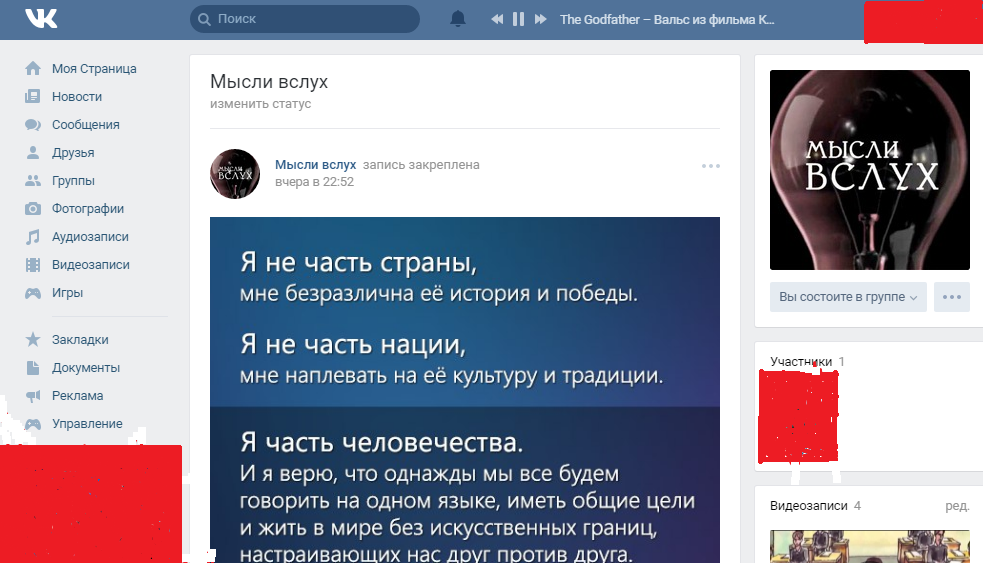Viewport: 983px width, 563px height.
Task: Click the VK logo in header
Action: click(41, 19)
